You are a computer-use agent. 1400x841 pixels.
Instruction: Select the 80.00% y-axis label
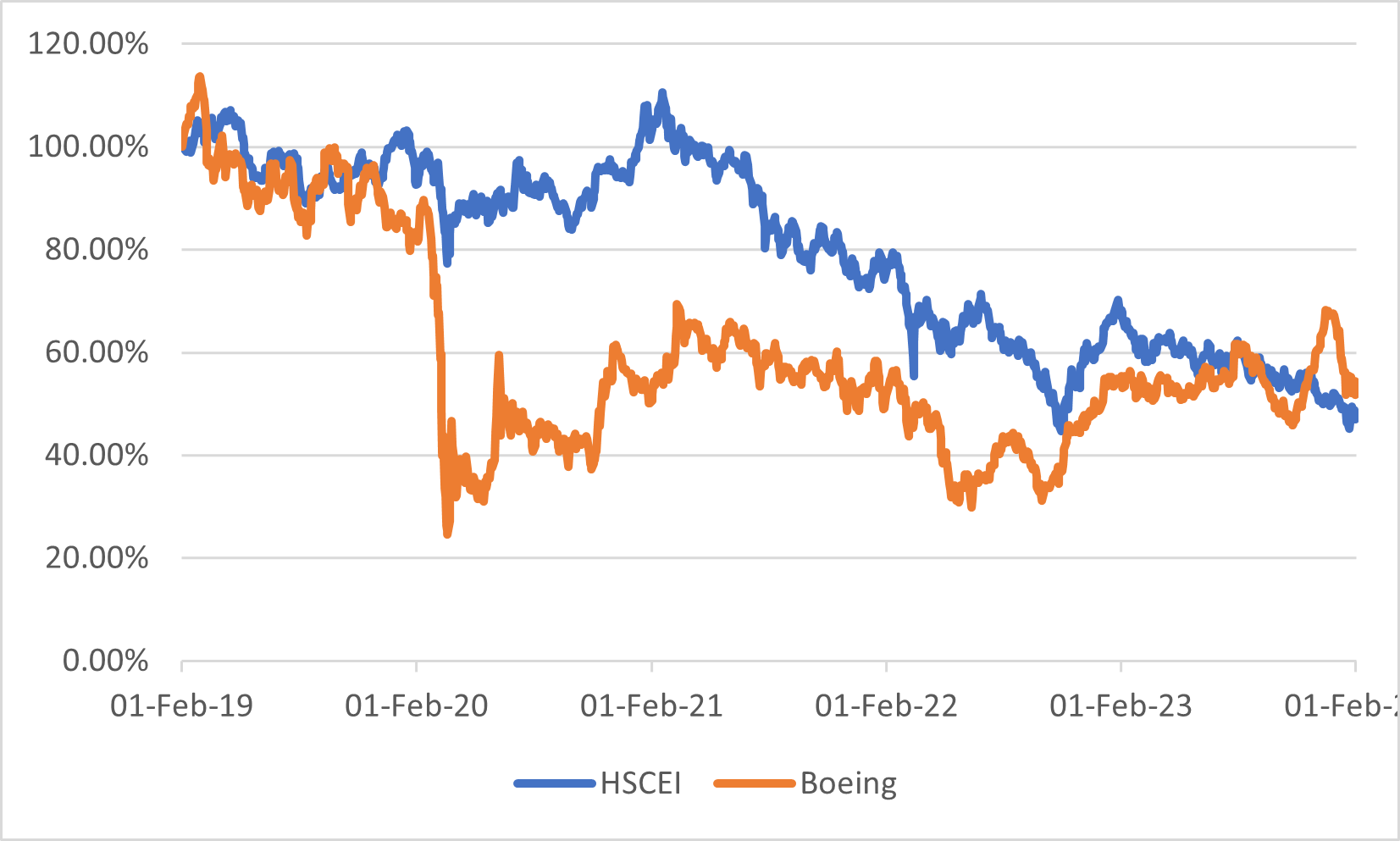coord(97,249)
